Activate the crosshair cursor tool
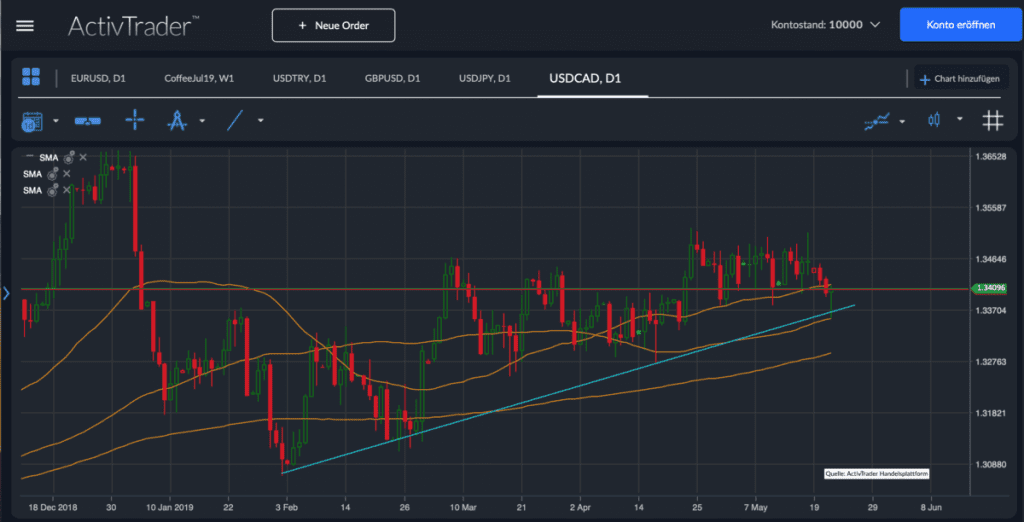The image size is (1024, 522). [x=135, y=120]
